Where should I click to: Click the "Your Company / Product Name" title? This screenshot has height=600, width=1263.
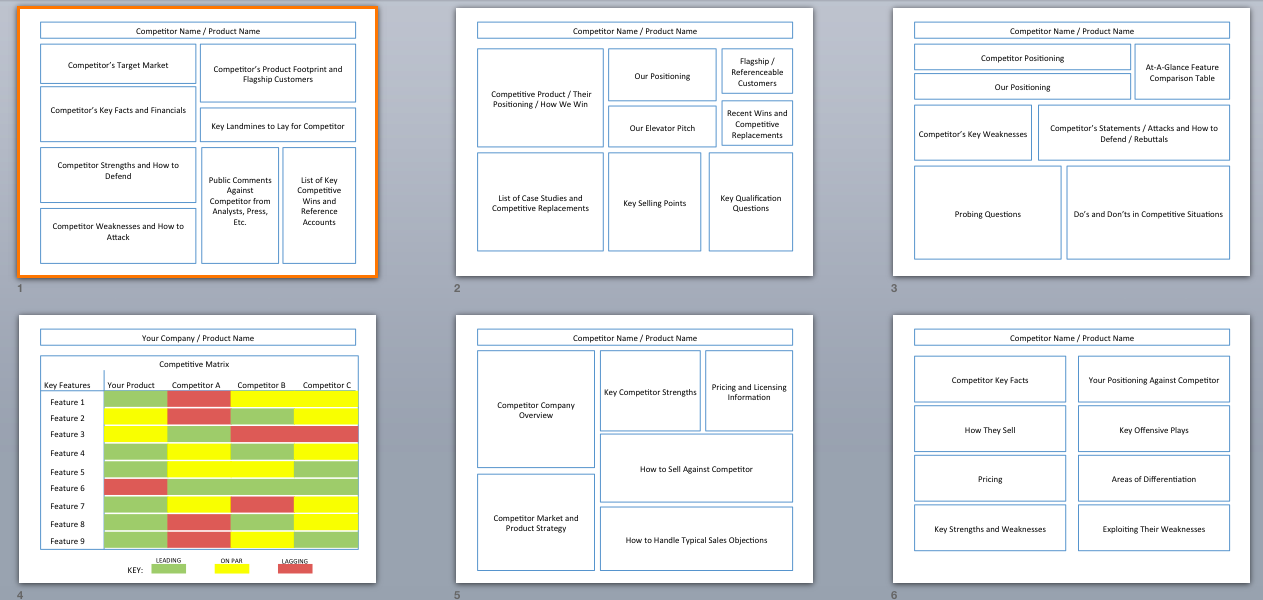pos(198,338)
